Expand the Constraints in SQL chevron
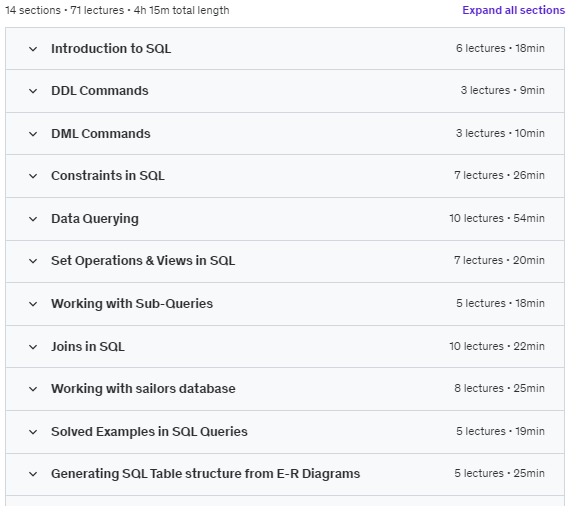 pos(33,176)
